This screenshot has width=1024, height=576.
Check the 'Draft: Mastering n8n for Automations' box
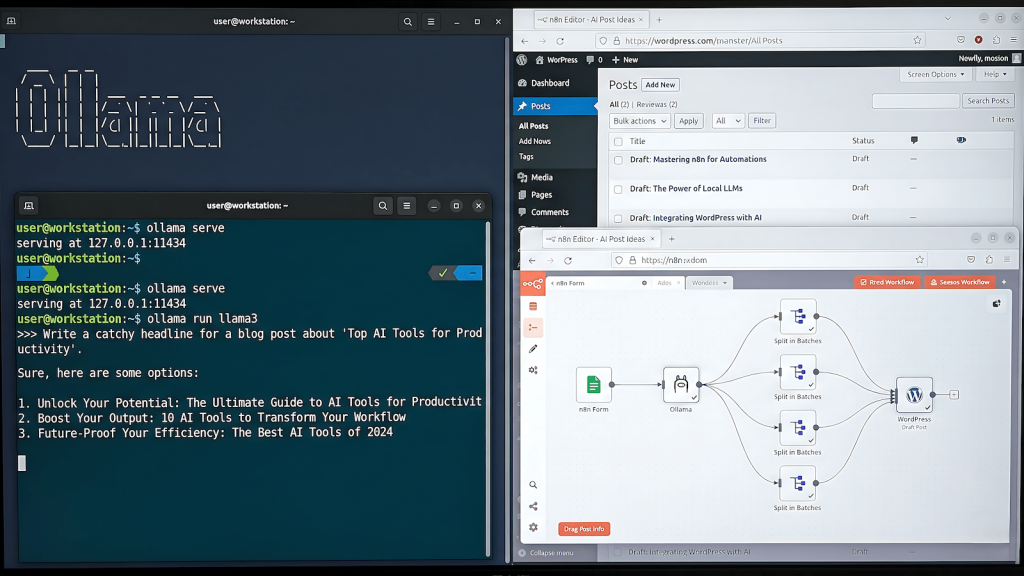coord(617,159)
